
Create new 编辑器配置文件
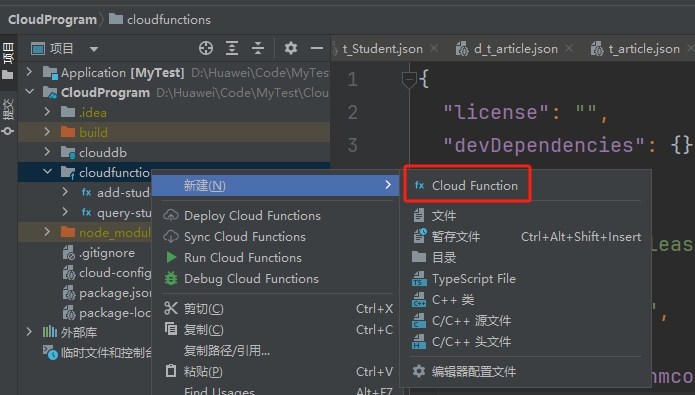(526, 372)
